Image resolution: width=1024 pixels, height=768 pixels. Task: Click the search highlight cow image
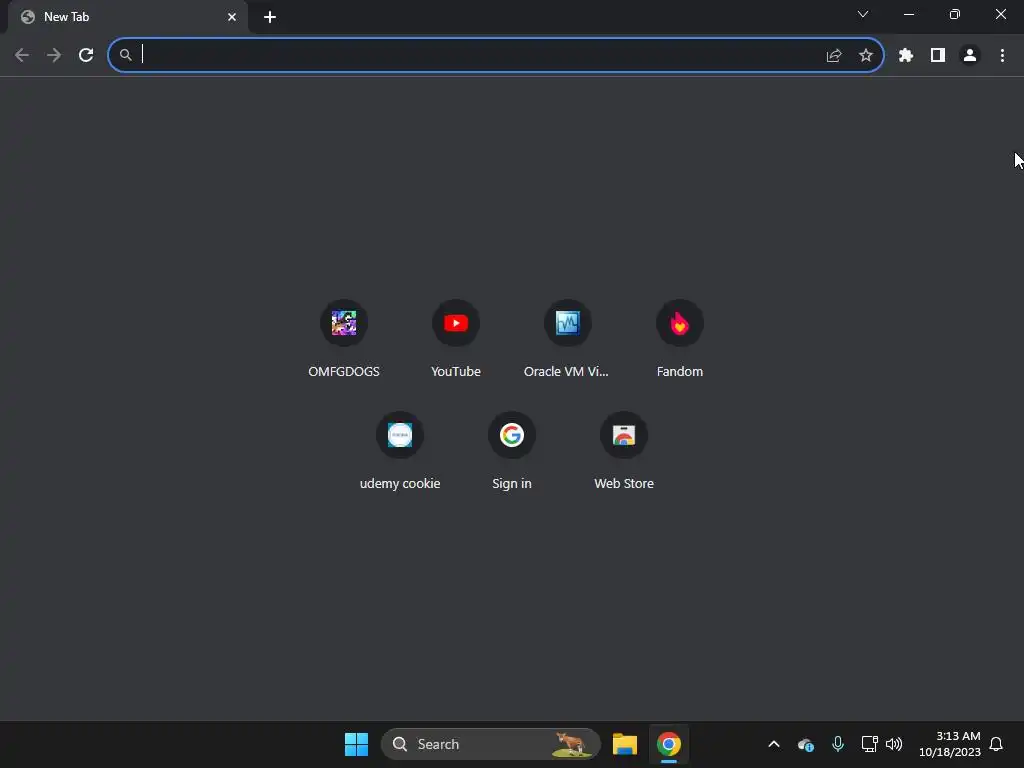tap(571, 744)
